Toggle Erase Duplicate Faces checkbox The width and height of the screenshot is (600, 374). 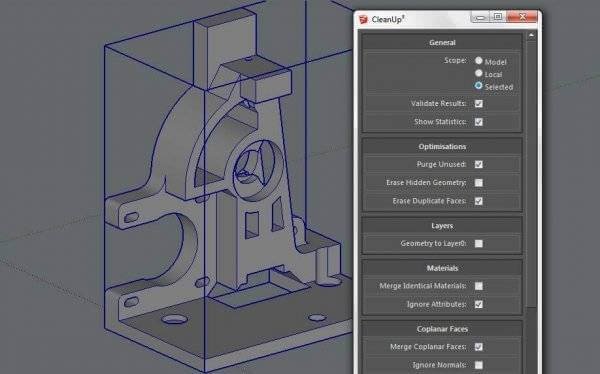pos(479,201)
